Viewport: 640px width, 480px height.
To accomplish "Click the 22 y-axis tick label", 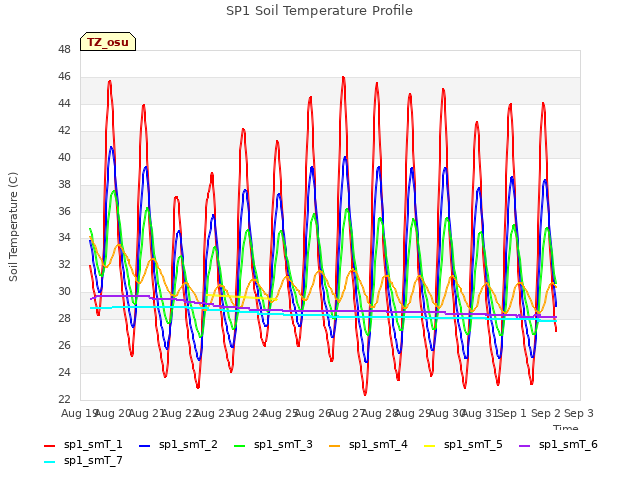I will point(64,400).
